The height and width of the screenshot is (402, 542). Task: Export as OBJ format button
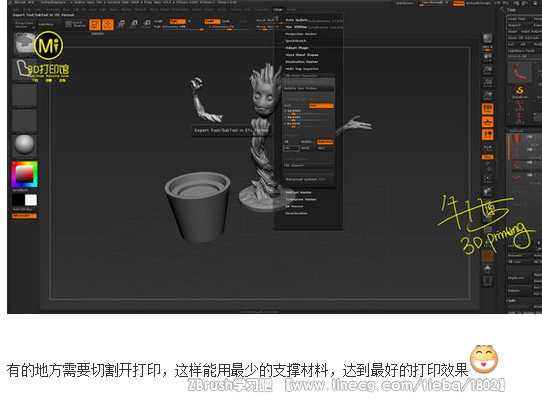pos(325,148)
